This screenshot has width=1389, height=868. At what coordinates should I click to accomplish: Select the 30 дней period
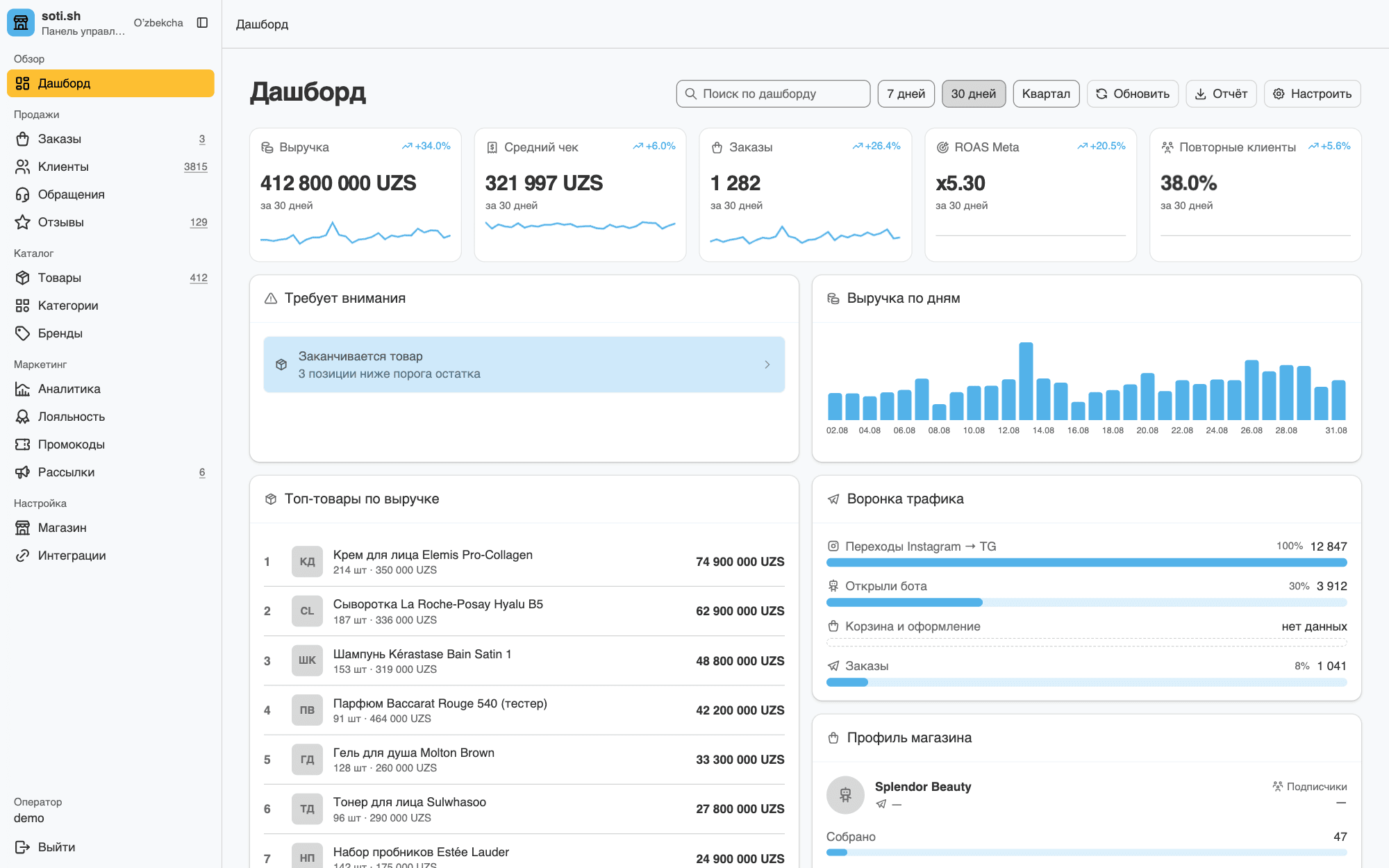point(973,94)
